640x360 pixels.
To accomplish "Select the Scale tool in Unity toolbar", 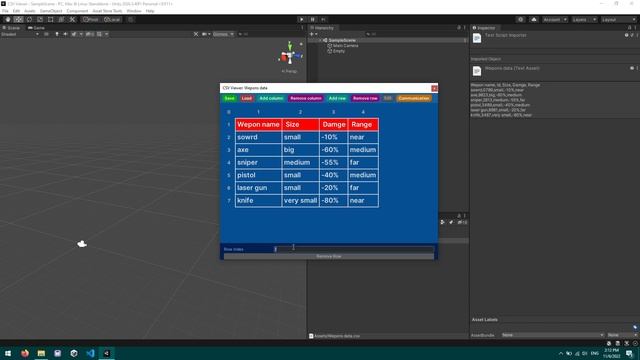I will [x=40, y=20].
